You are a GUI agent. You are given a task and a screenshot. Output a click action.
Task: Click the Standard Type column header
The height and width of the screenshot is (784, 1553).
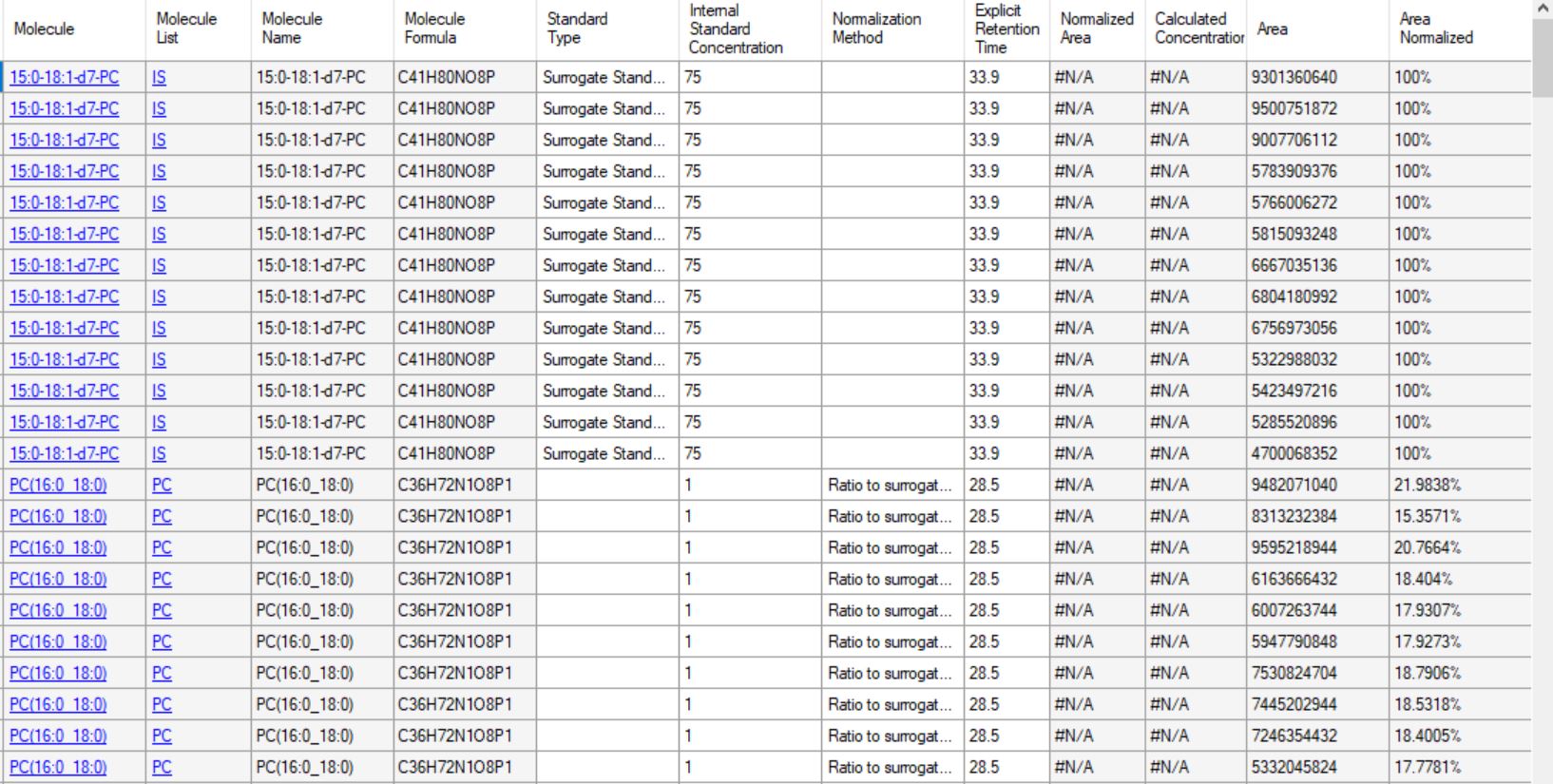tap(577, 29)
